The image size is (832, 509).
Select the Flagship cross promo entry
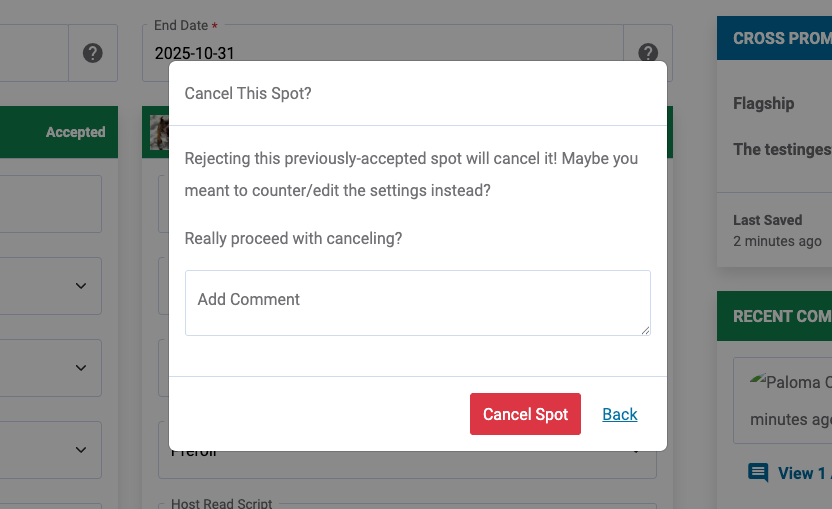point(764,103)
